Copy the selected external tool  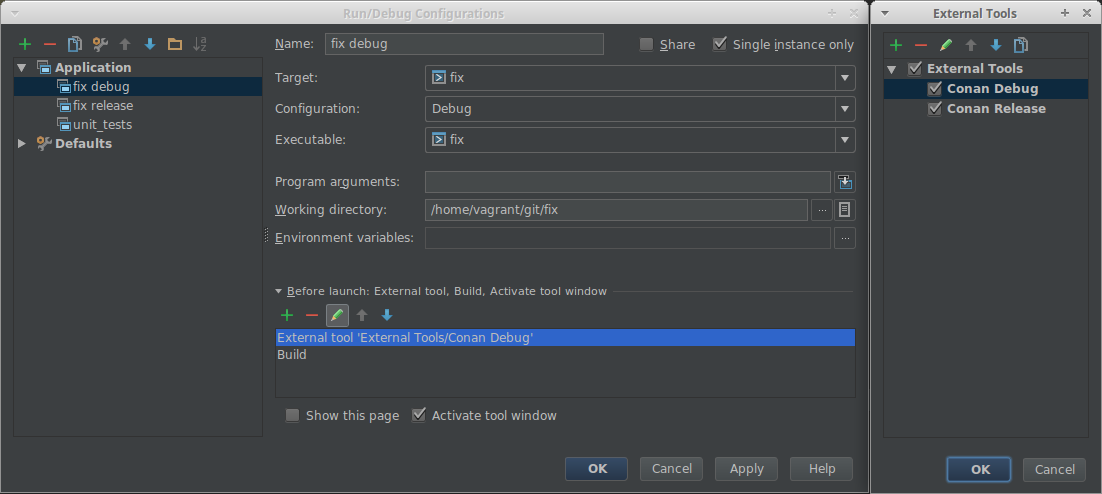click(x=1020, y=45)
